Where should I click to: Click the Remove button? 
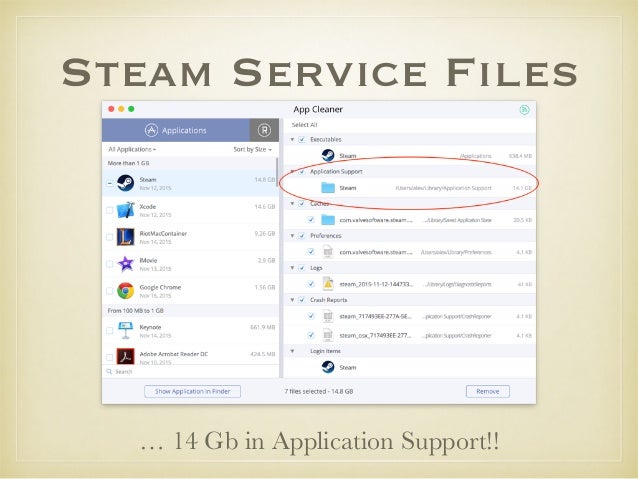coord(487,392)
